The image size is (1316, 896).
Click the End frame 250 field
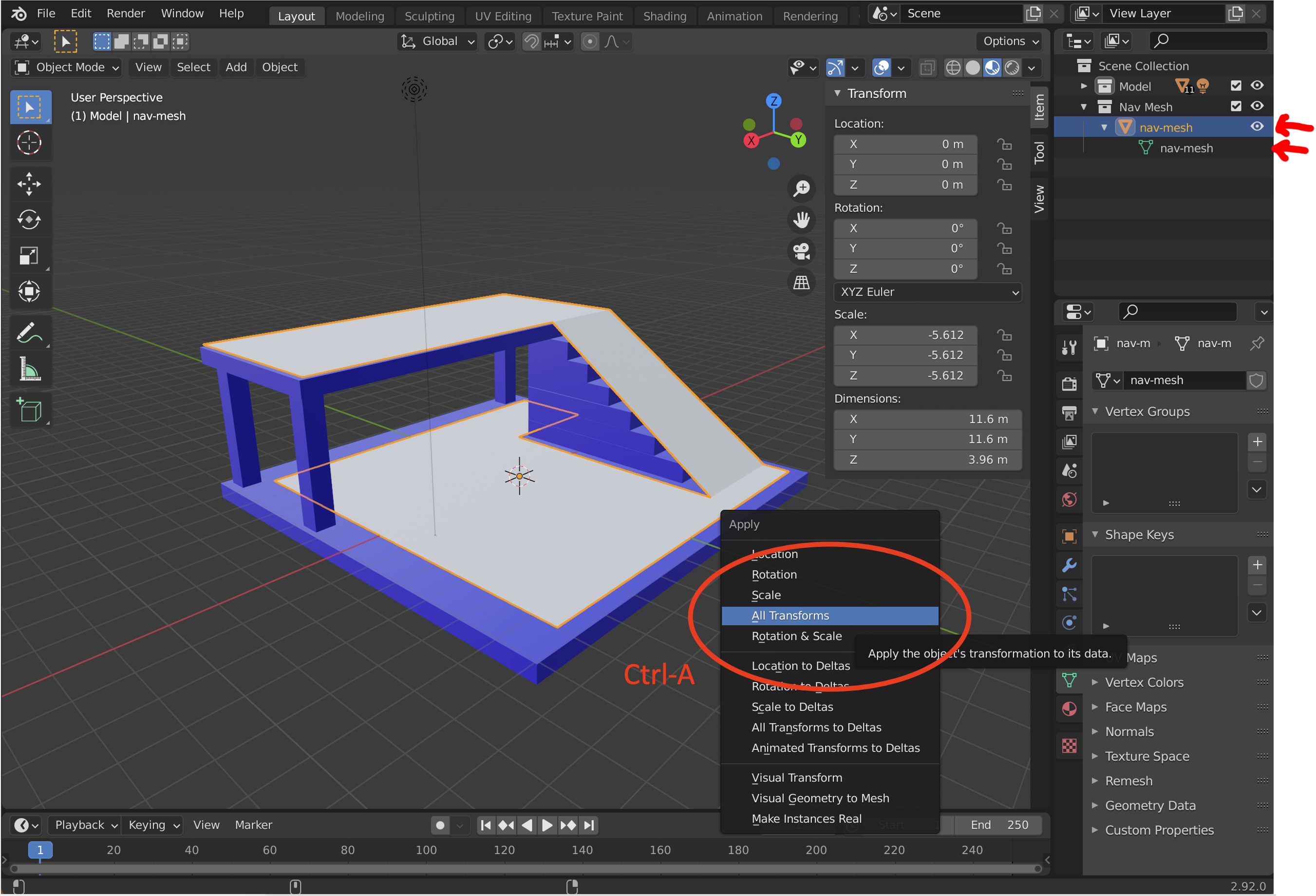click(x=999, y=825)
